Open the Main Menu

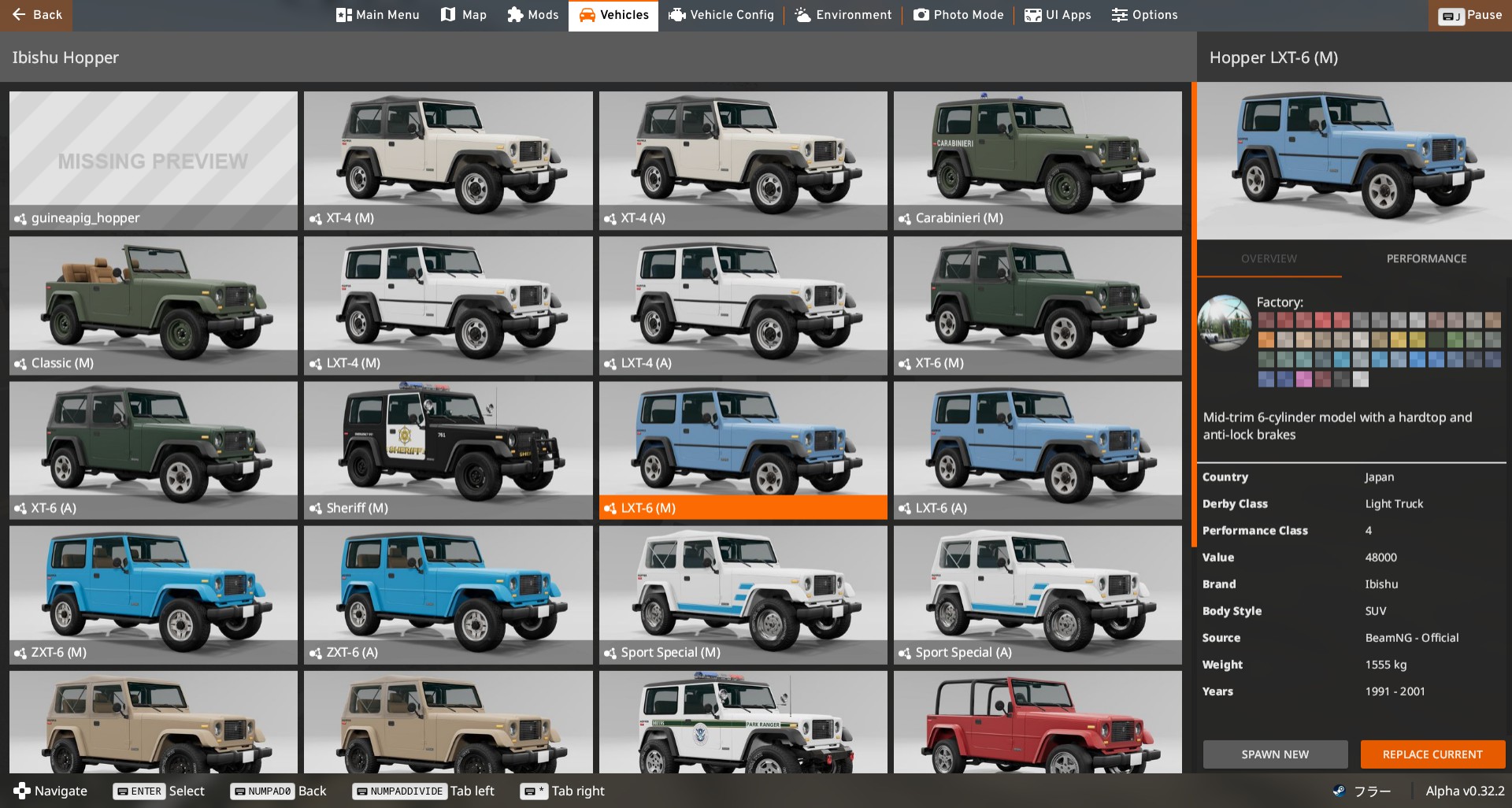[377, 15]
